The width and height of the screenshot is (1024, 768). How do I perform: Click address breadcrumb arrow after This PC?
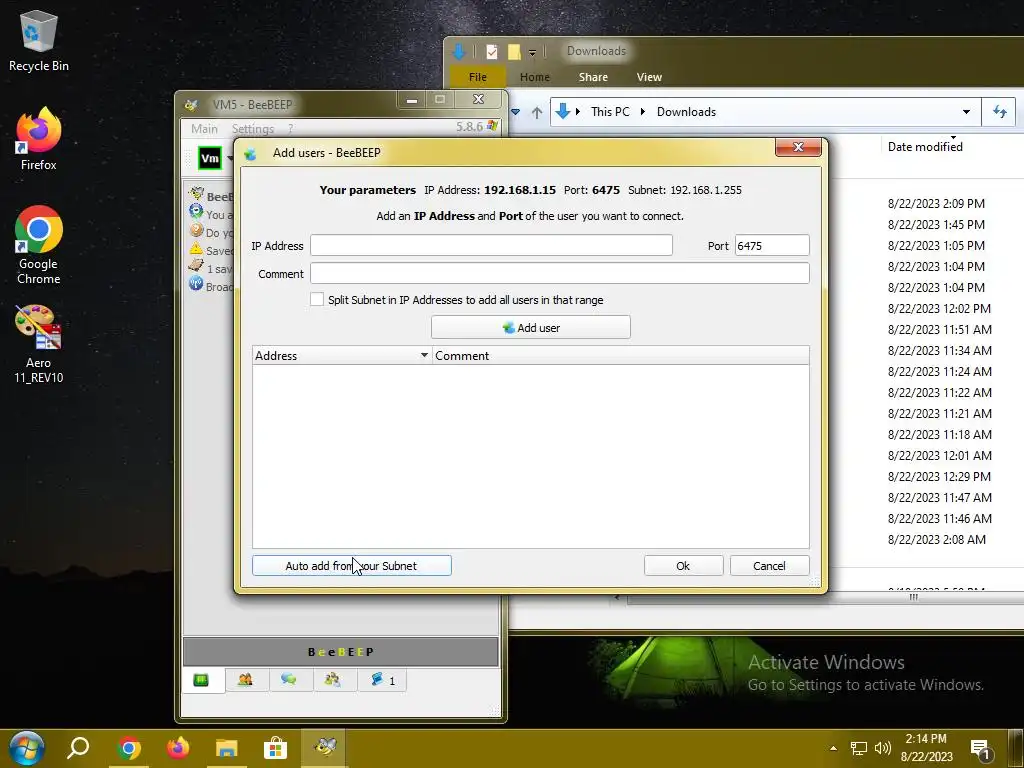(643, 112)
